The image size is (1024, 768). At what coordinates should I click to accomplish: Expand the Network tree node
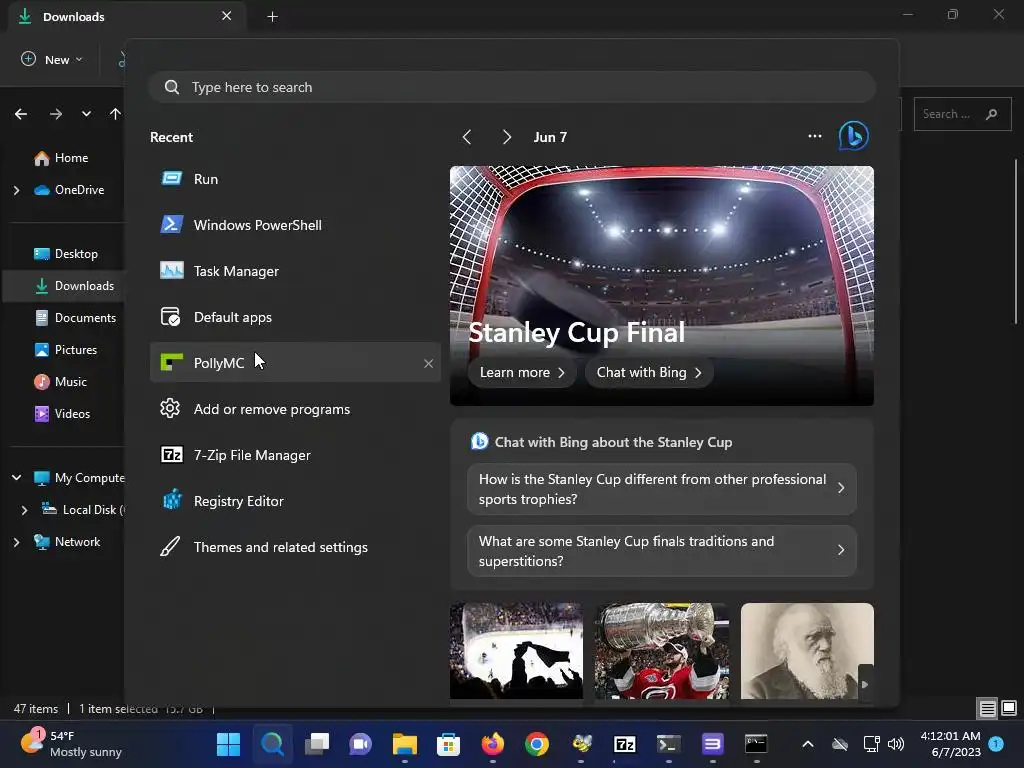tap(16, 542)
